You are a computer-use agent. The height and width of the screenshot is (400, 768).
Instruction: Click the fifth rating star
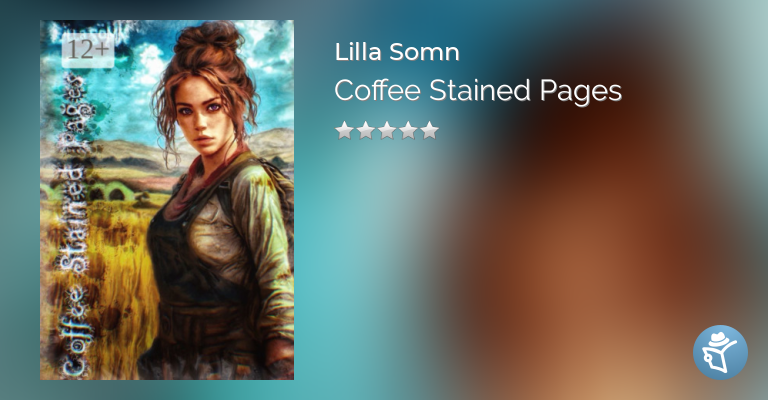(x=429, y=131)
